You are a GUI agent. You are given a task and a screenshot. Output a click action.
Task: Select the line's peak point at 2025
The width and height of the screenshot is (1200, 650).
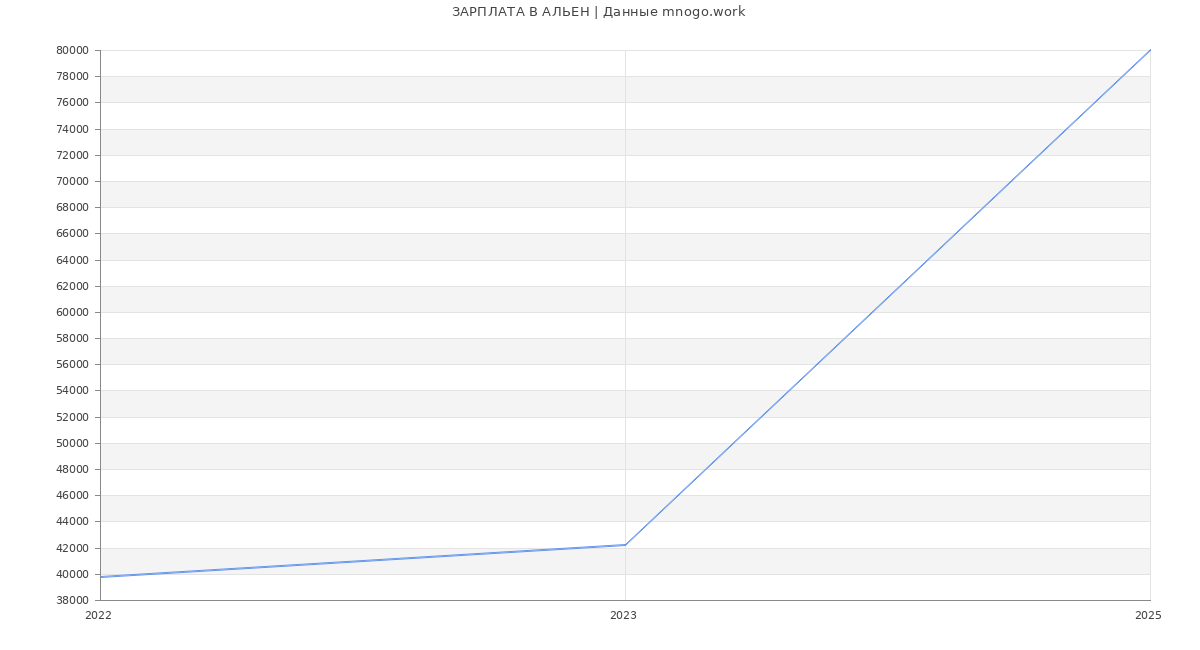(1150, 50)
